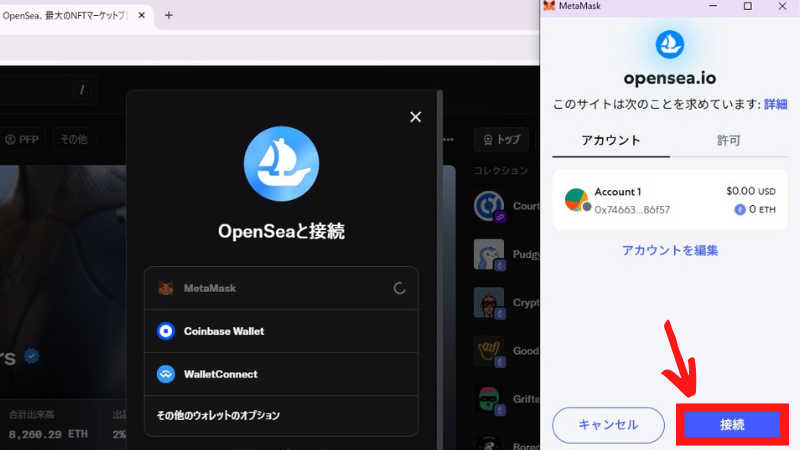This screenshot has height=450, width=800.
Task: Open the three-dots more menu on OpenSea
Action: tap(448, 139)
